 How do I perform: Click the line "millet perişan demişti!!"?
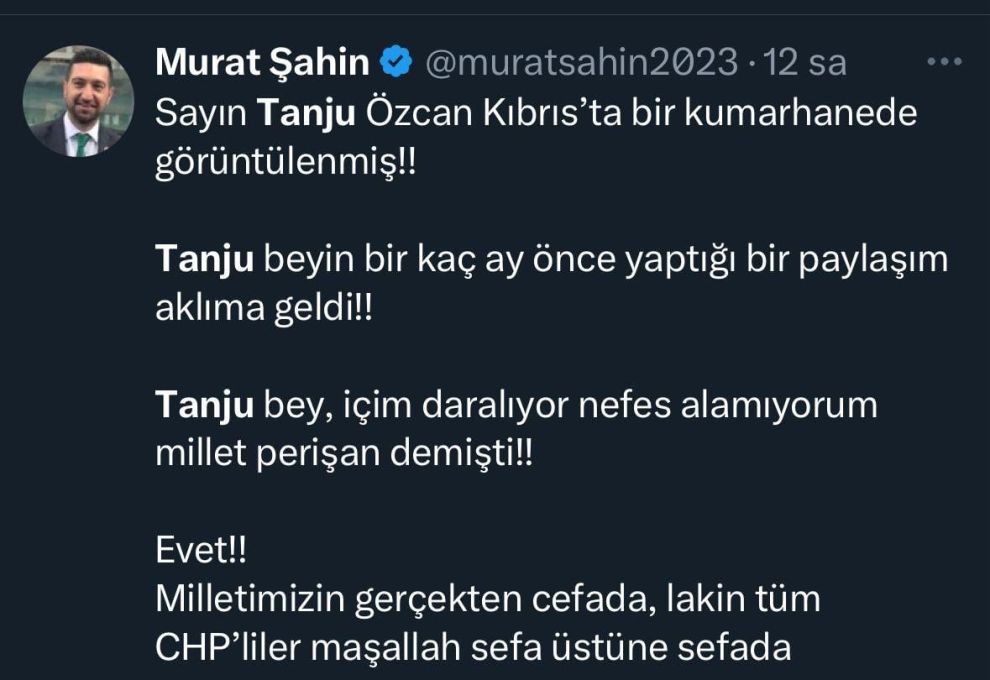[344, 455]
